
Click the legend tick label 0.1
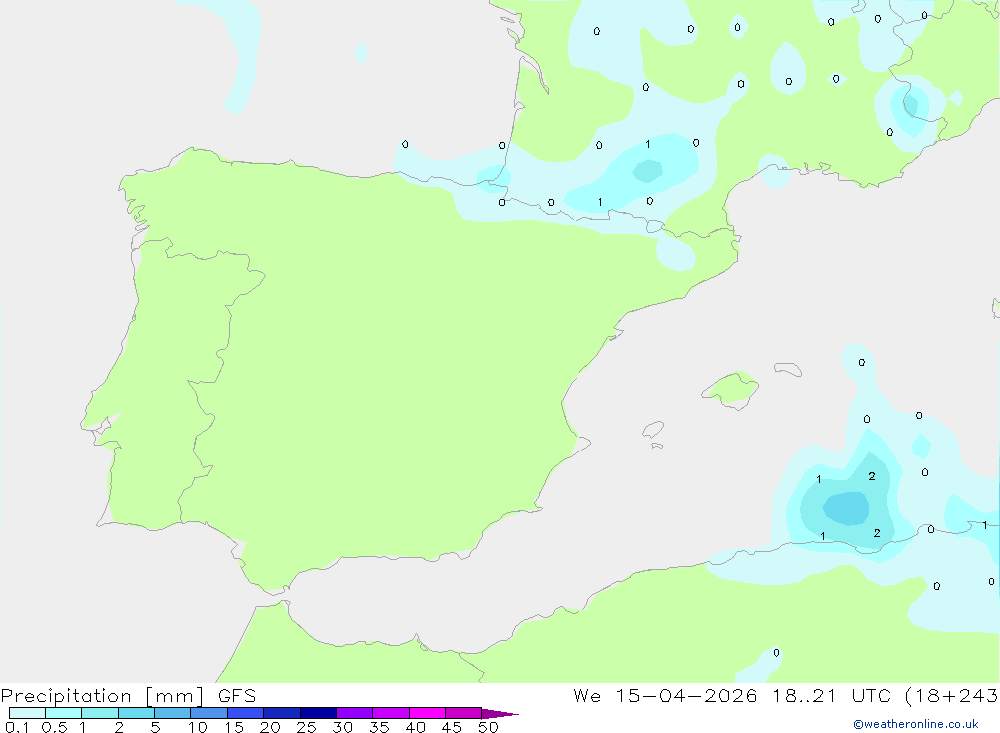(x=17, y=727)
